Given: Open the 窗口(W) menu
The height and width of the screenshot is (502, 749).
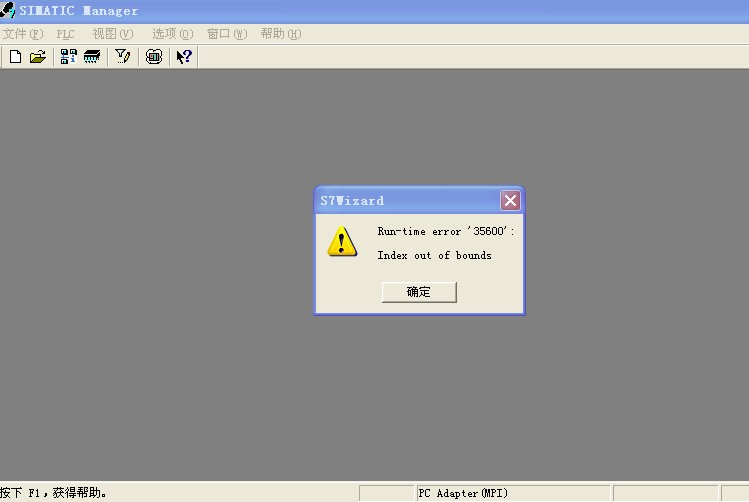Looking at the screenshot, I should [227, 34].
